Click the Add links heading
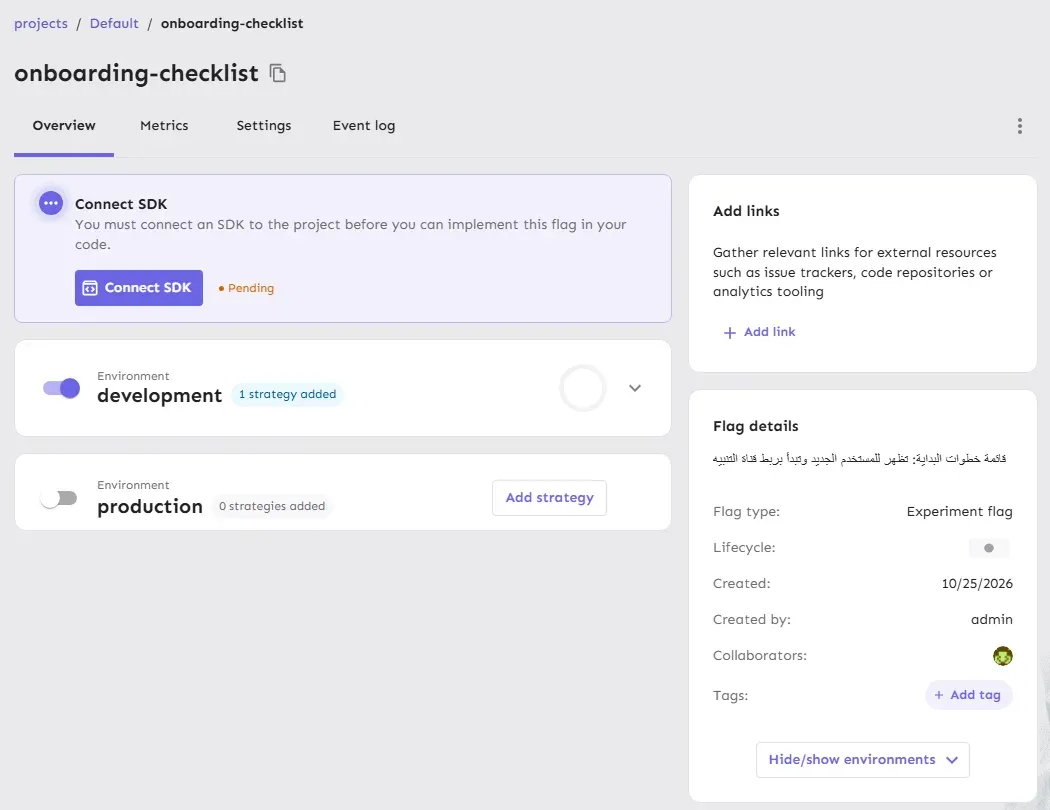This screenshot has height=810, width=1050. pos(746,212)
